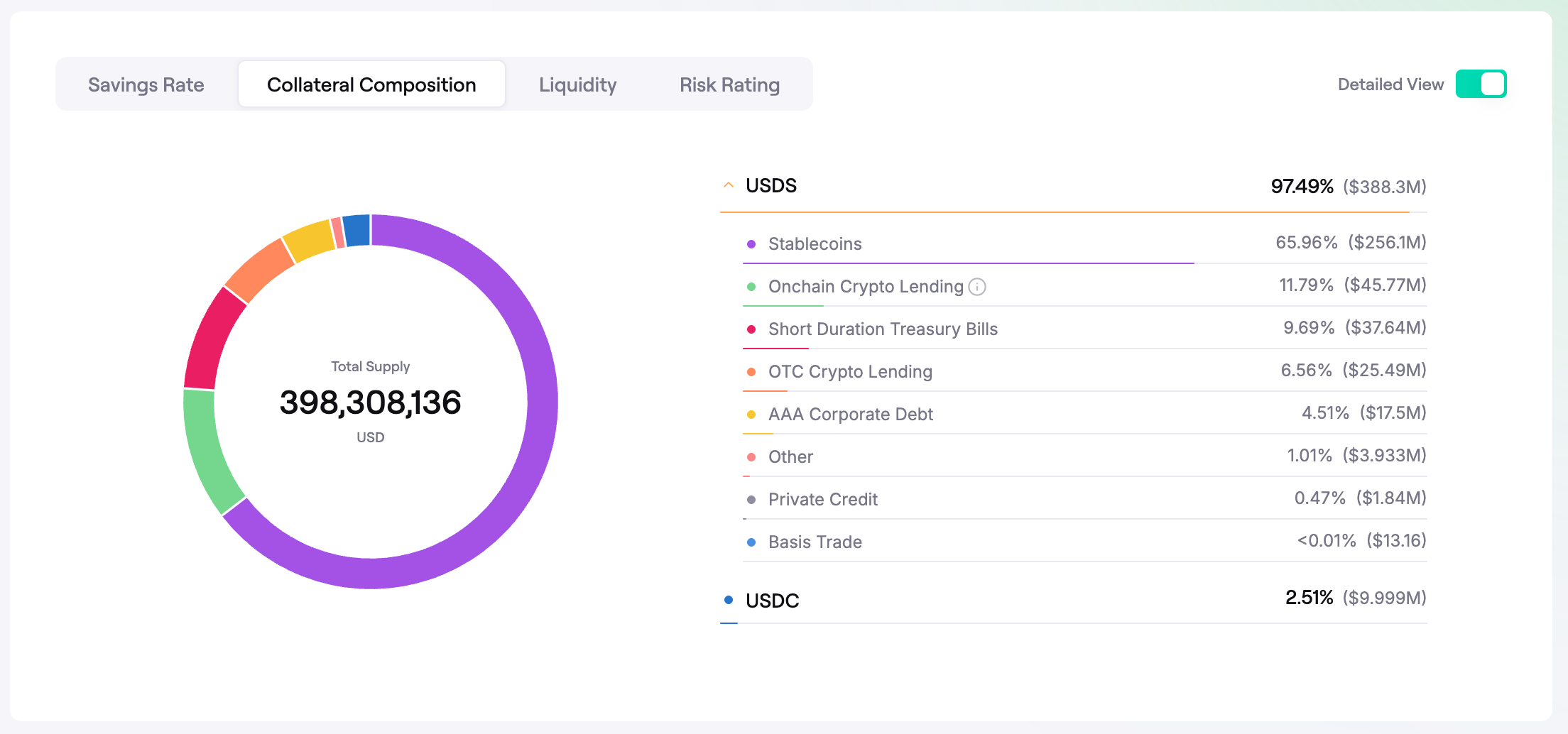This screenshot has width=1568, height=734.
Task: Click the purple Stablecoins legend dot
Action: coord(751,244)
